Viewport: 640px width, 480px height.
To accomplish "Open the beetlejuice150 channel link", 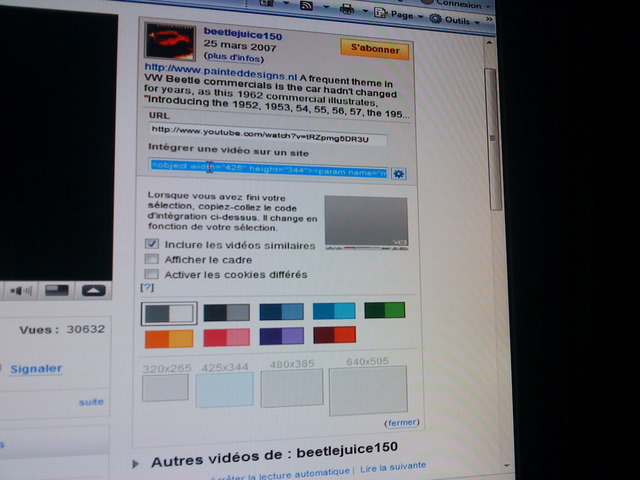I will tap(243, 34).
